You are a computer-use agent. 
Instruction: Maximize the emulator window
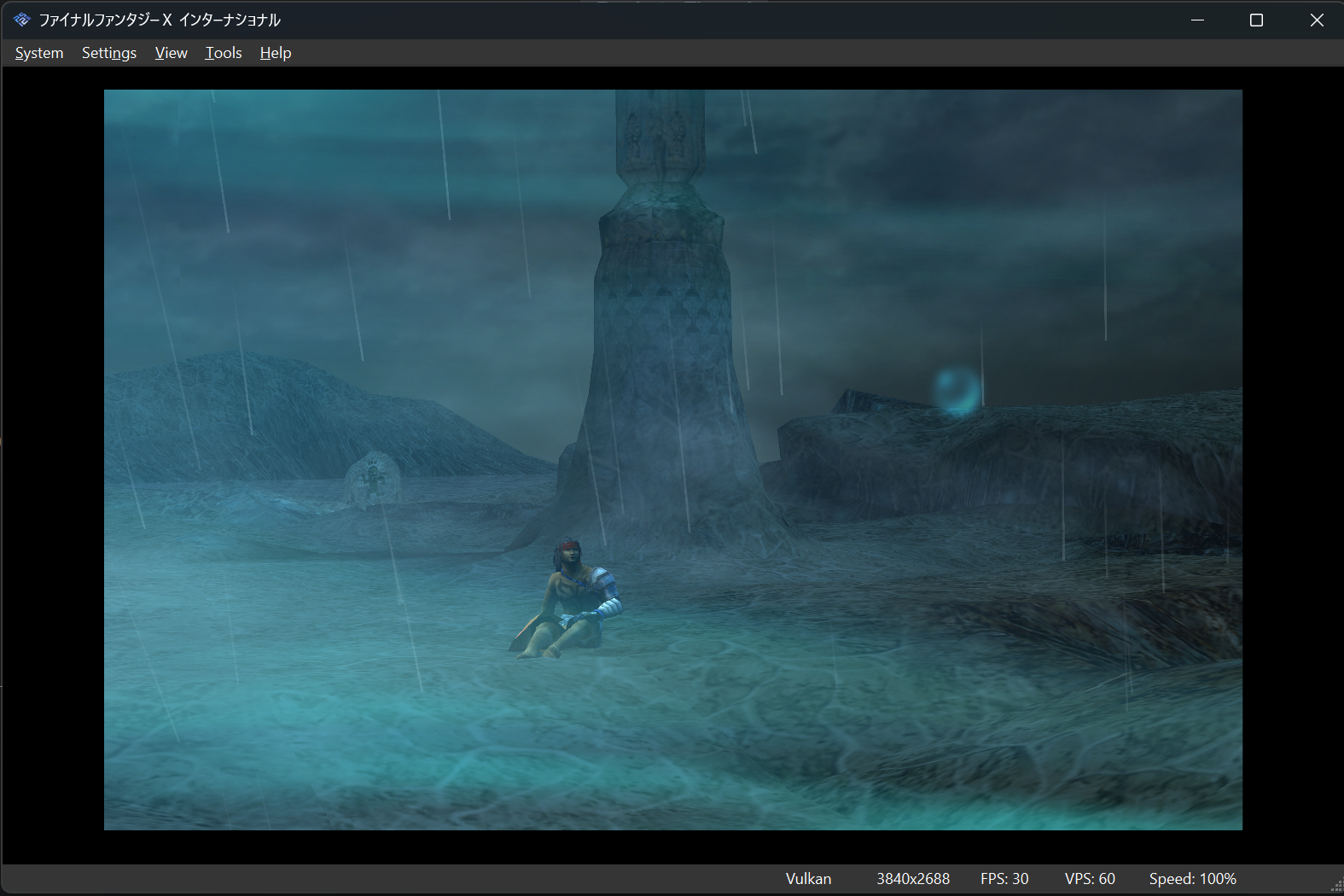click(1256, 20)
